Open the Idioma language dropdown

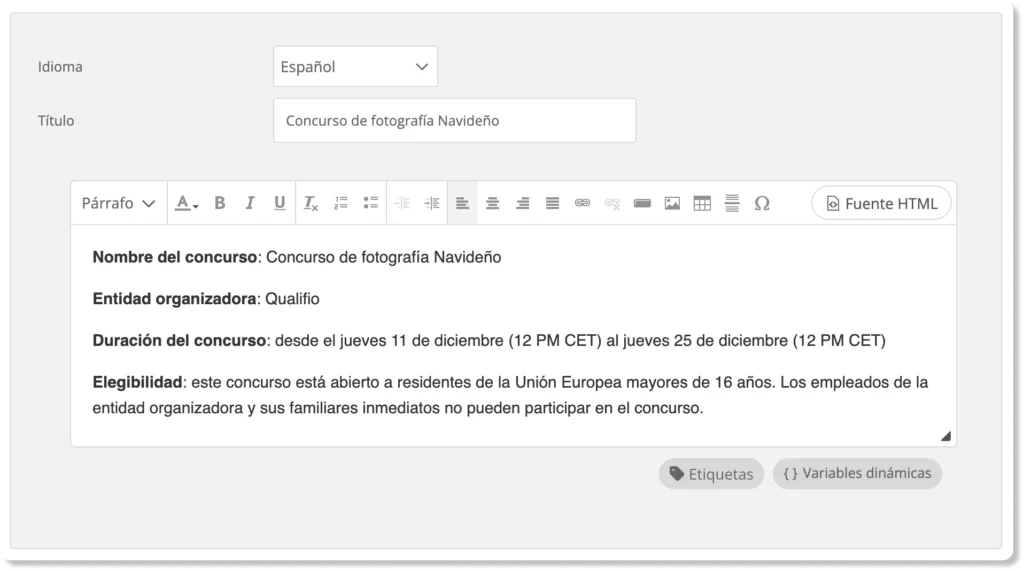[355, 67]
